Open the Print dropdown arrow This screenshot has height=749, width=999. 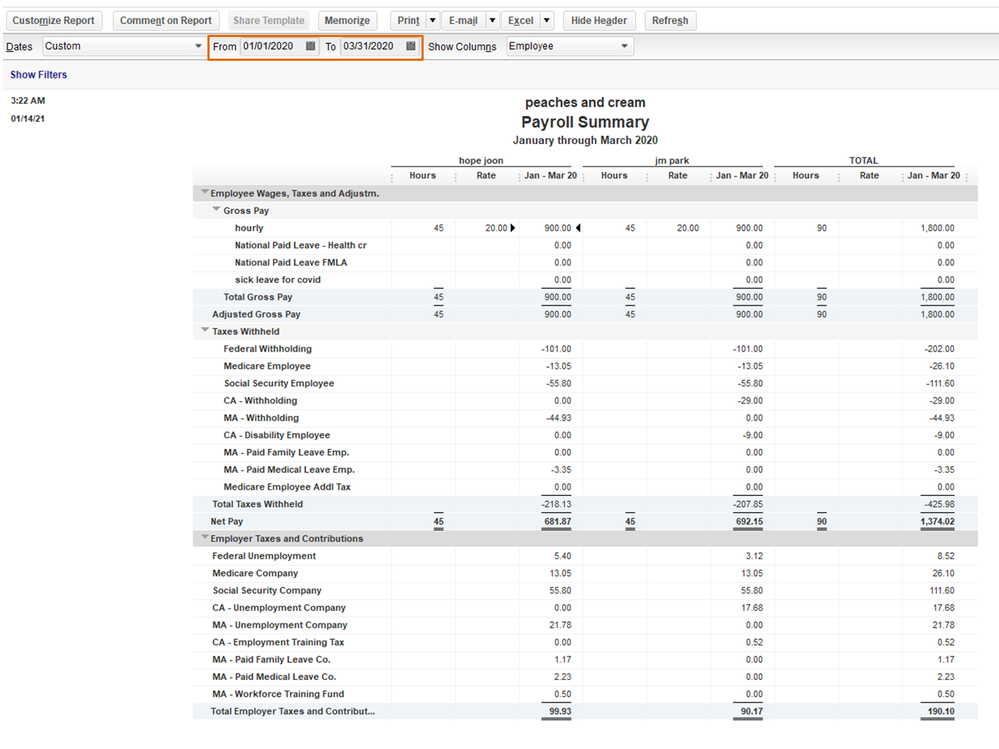click(x=433, y=20)
